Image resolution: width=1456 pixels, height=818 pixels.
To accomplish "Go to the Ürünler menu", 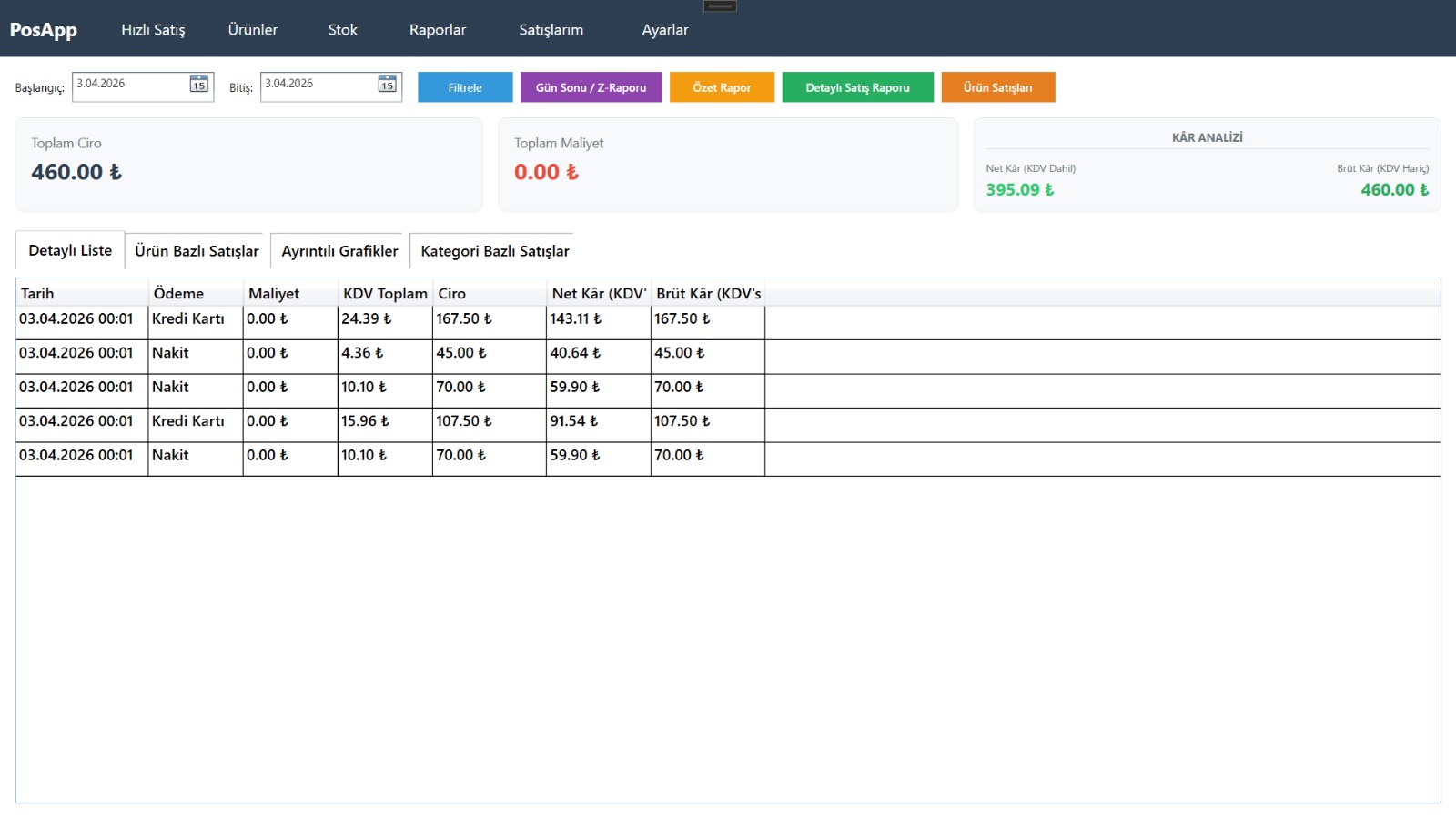I will coord(253,30).
